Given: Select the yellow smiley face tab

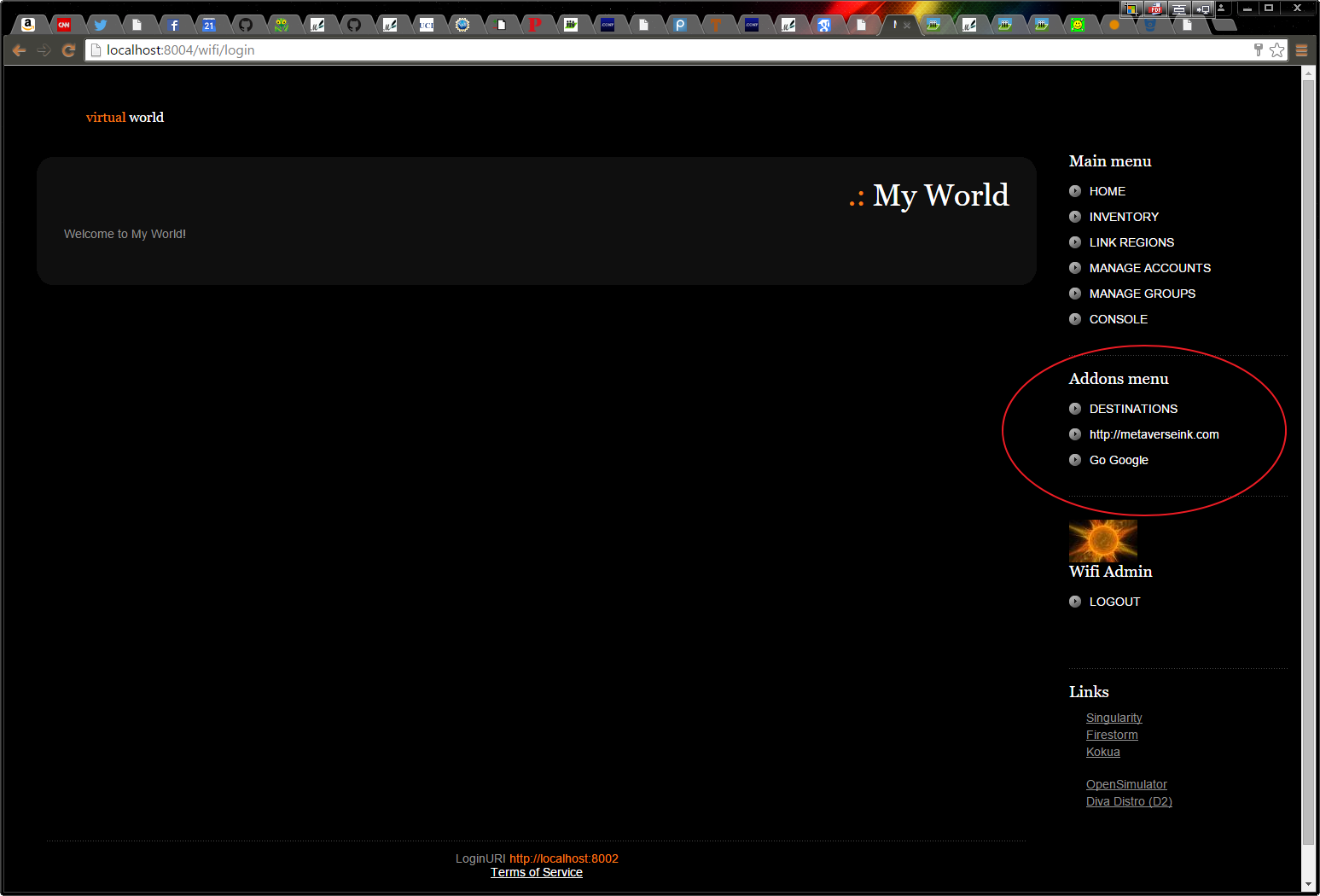Looking at the screenshot, I should pos(1078,25).
